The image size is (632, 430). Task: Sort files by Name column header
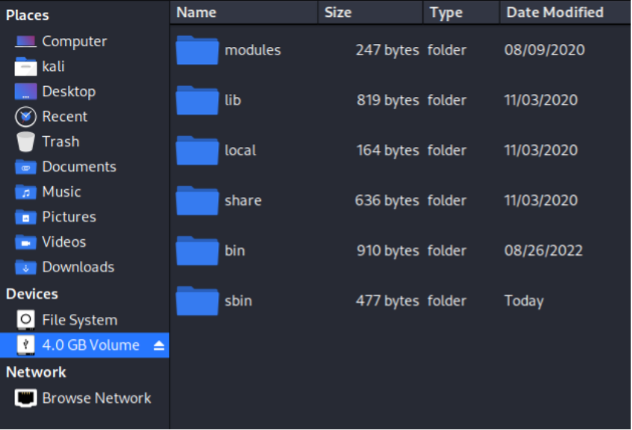click(x=197, y=13)
